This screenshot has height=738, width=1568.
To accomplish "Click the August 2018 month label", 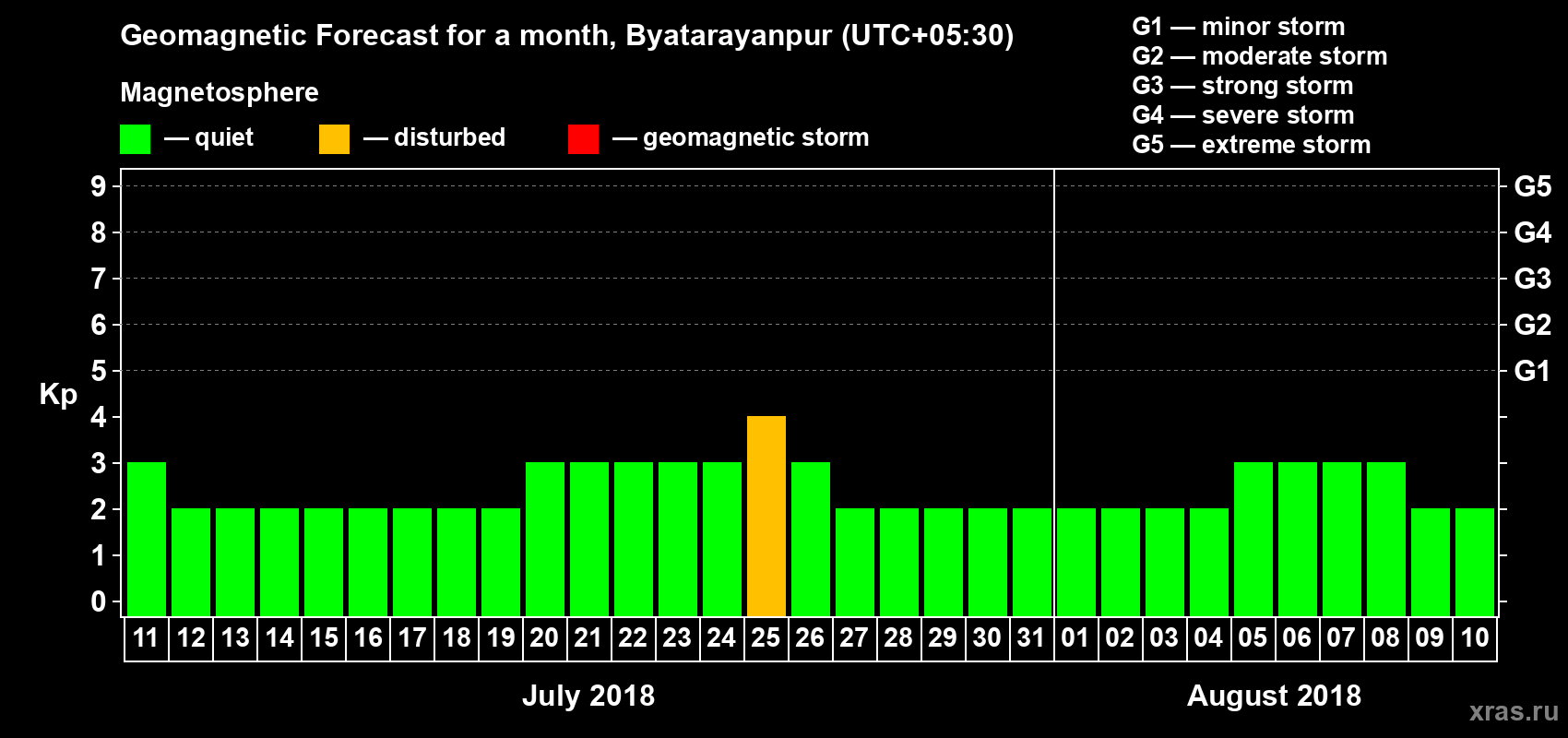I will pyautogui.click(x=1274, y=696).
